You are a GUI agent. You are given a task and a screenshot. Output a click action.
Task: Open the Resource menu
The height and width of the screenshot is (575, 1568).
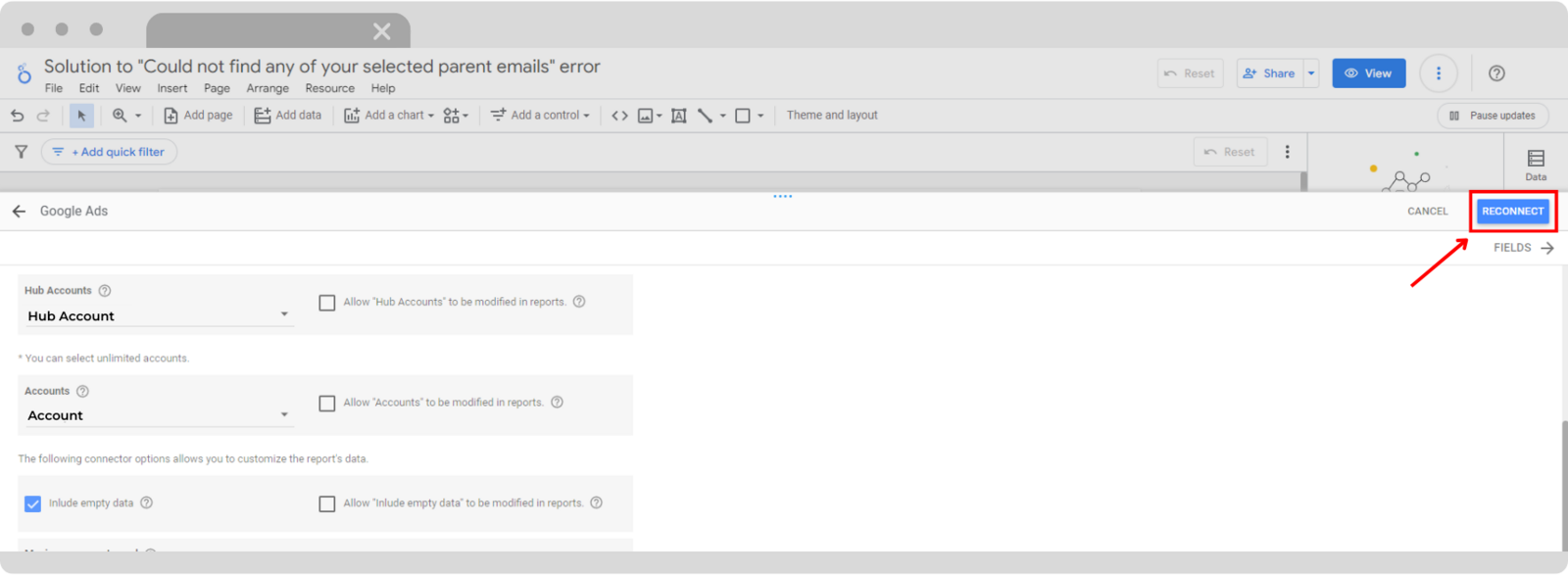(x=330, y=88)
